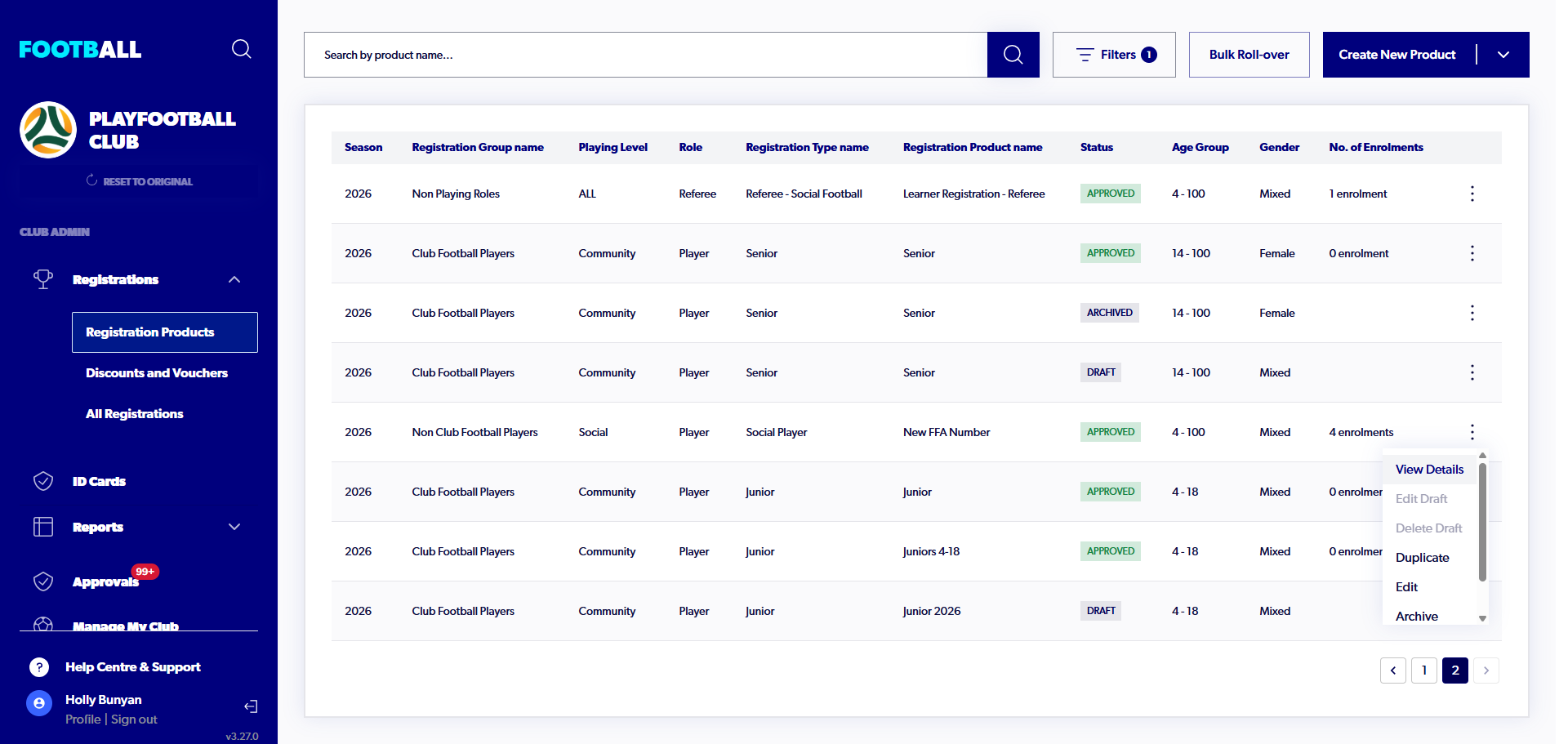Open actions menu for Approved Senior Female row
Screen dimensions: 1568x744
[1472, 253]
